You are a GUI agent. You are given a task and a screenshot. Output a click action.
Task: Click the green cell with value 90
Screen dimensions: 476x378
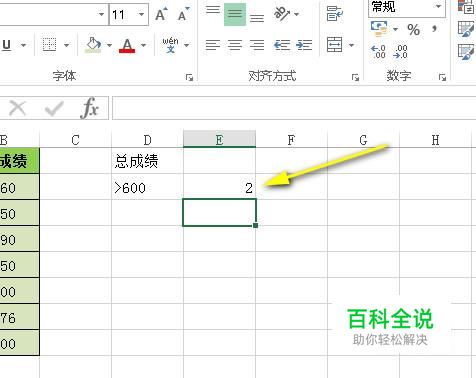tap(19, 239)
